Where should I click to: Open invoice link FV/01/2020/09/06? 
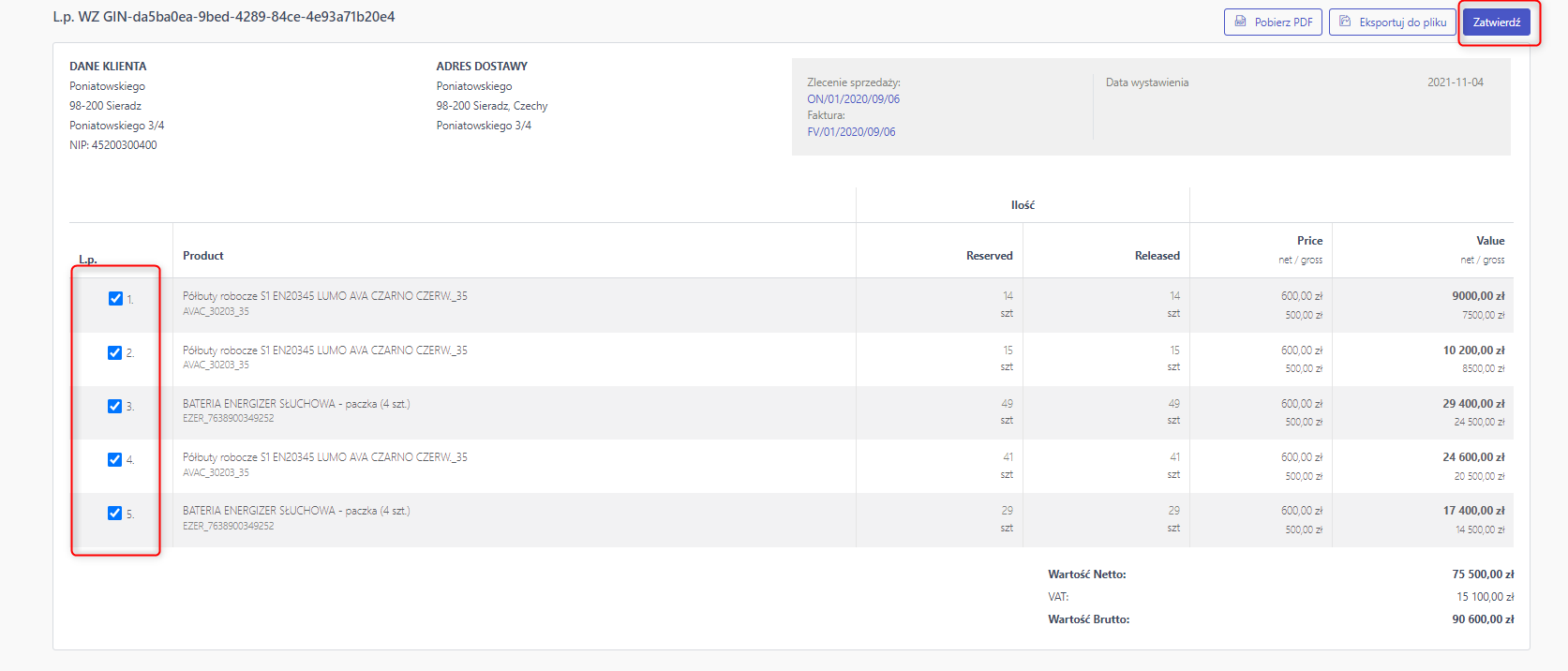click(851, 132)
